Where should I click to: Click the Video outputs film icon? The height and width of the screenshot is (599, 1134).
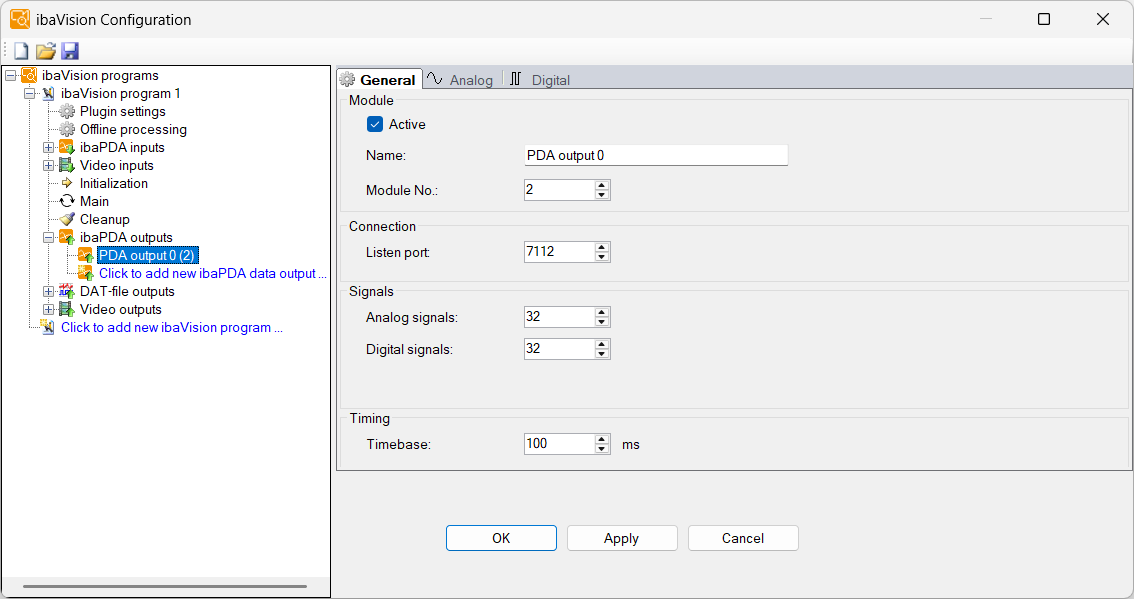67,310
